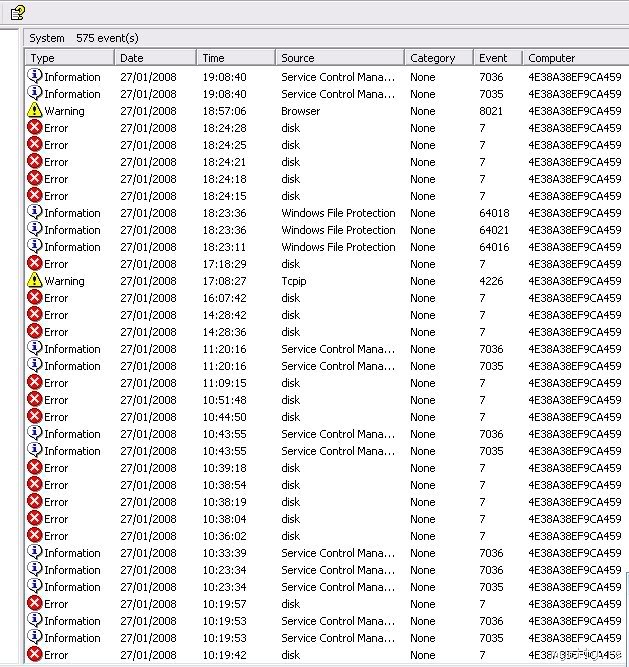Click the Source cell reading 'Tcpip'
This screenshot has width=629, height=667.
[x=293, y=281]
